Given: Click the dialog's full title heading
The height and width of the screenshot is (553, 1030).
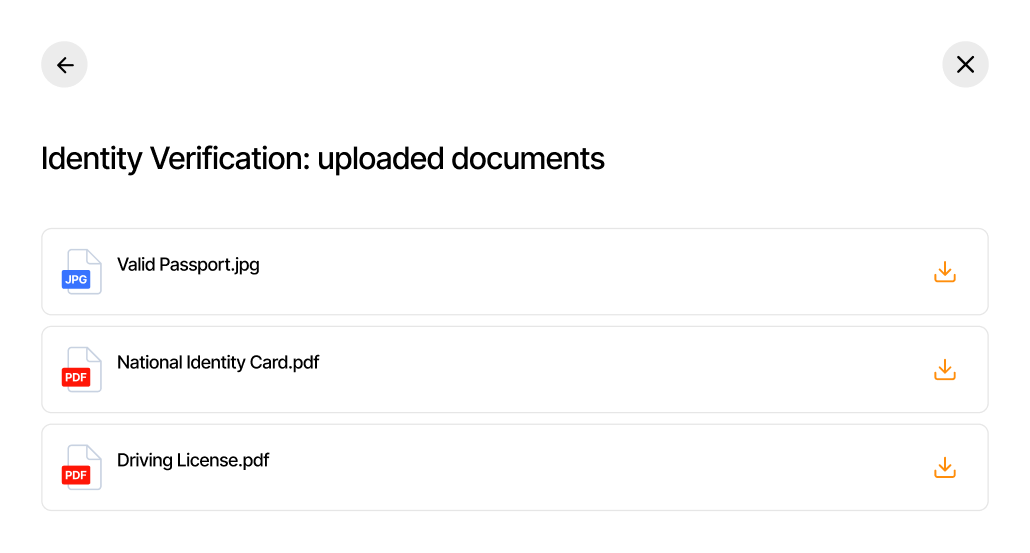Looking at the screenshot, I should 322,159.
